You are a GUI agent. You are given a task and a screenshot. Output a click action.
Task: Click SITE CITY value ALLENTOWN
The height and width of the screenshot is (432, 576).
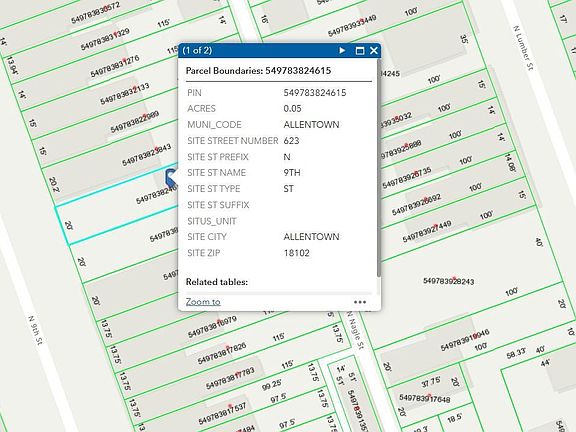[311, 237]
